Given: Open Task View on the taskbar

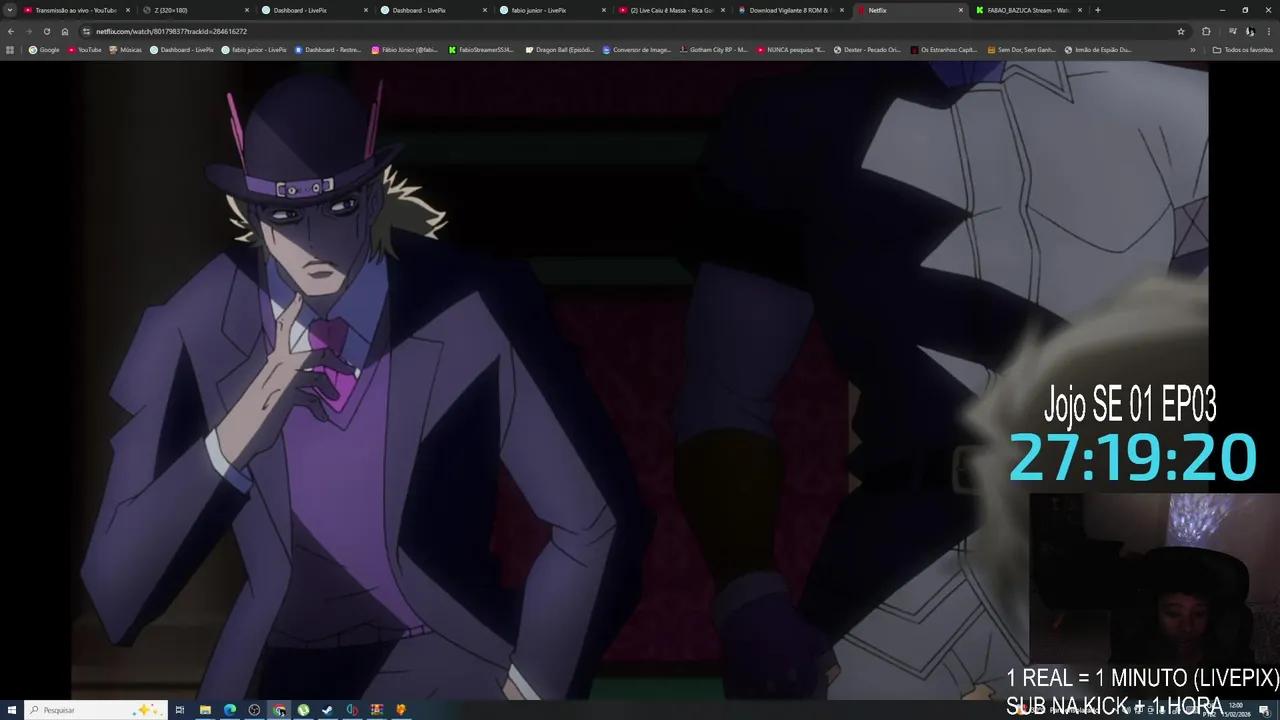Looking at the screenshot, I should click(x=180, y=710).
